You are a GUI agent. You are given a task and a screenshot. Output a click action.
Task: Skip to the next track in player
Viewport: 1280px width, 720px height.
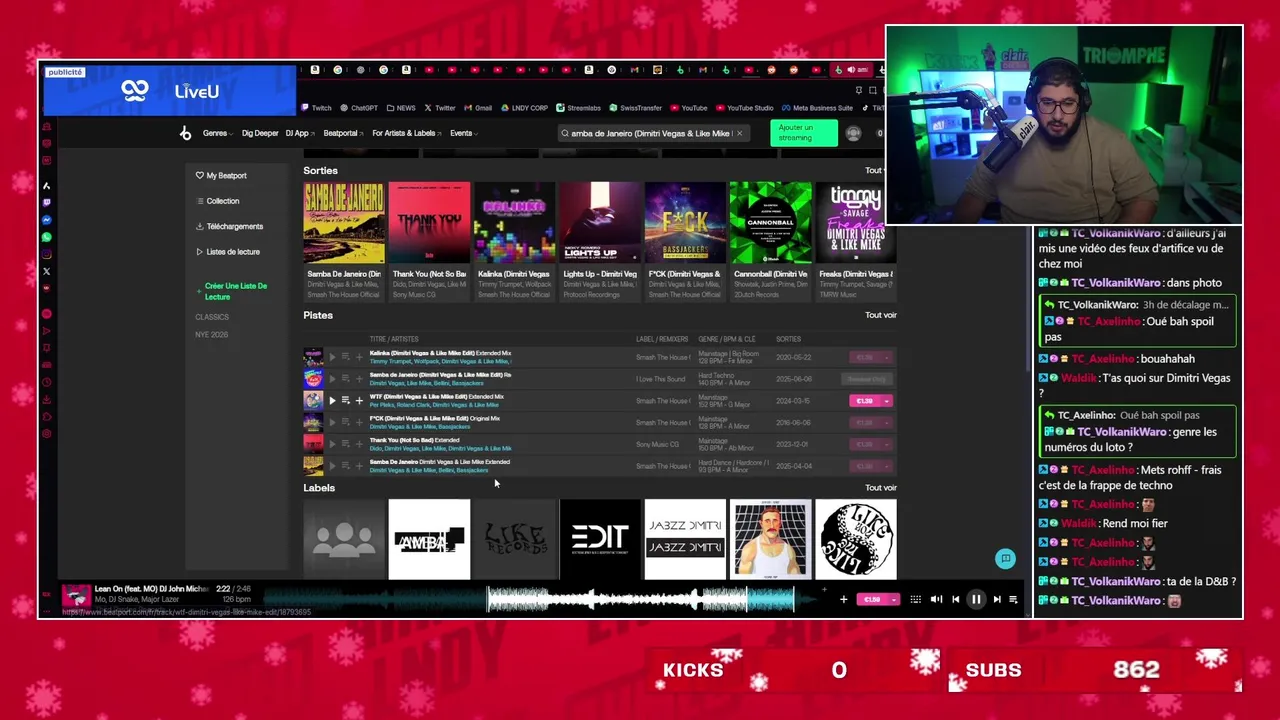(x=997, y=599)
